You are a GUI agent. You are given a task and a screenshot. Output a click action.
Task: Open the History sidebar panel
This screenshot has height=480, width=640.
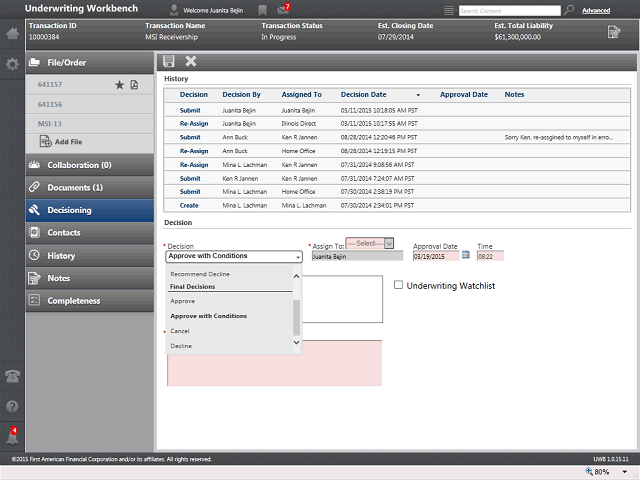click(90, 256)
